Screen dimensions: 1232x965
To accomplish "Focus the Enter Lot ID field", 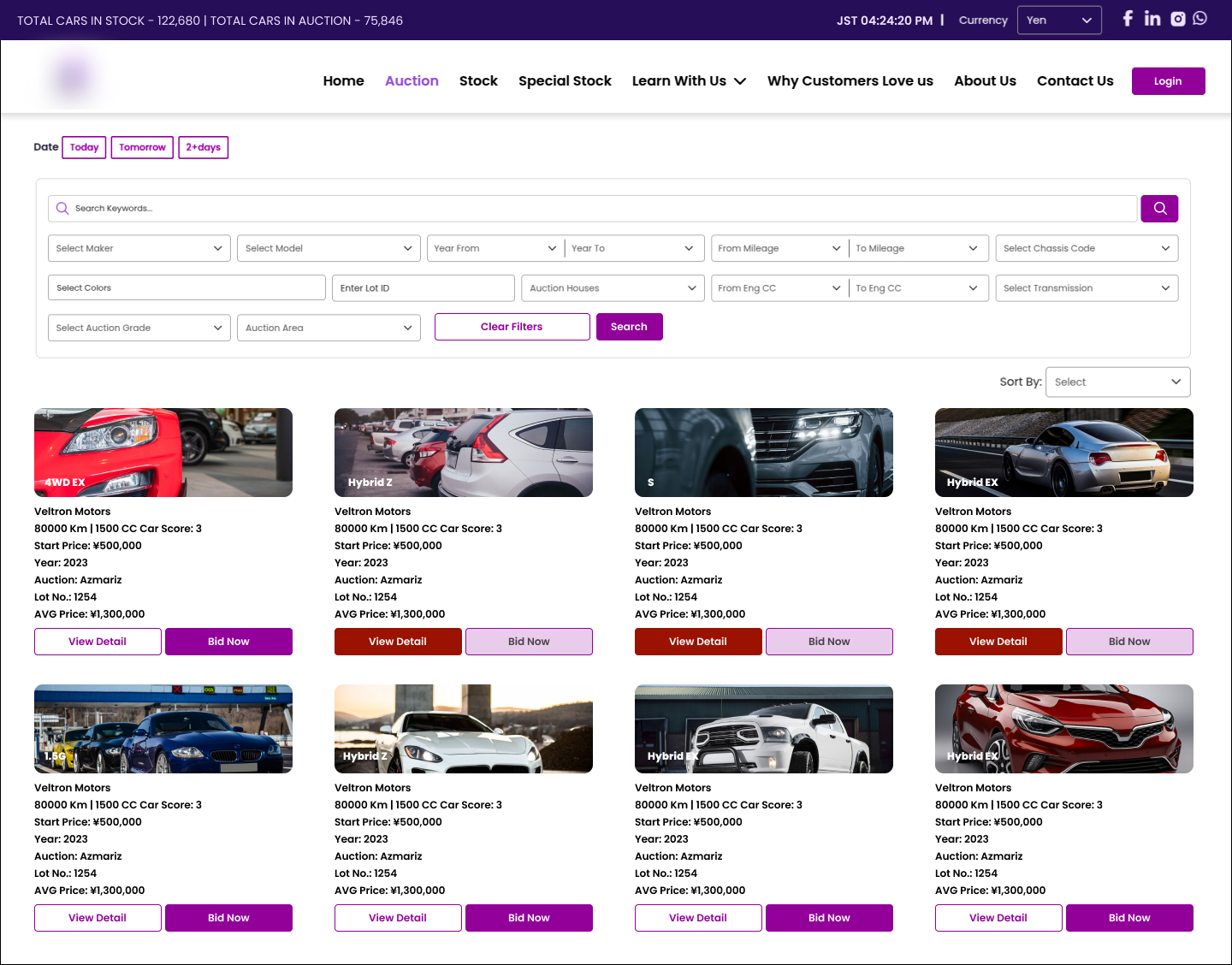I will [x=423, y=288].
